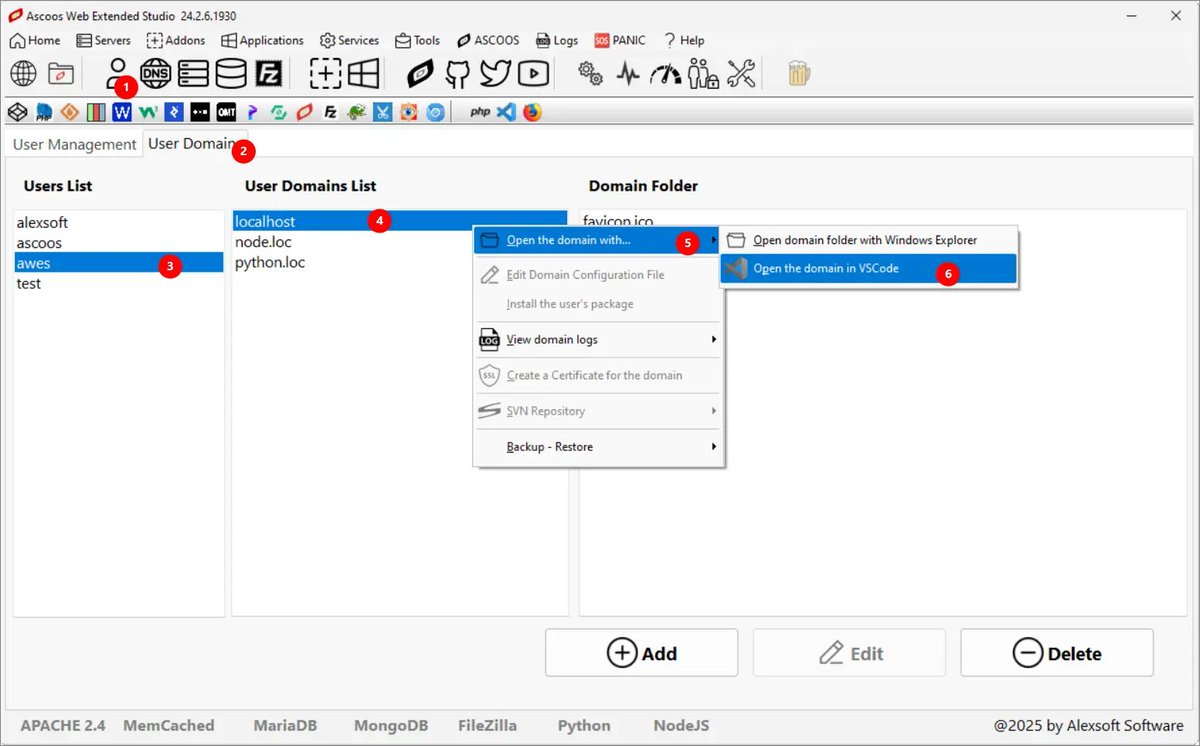
Task: Click the VSCode icon in the lower toolbar
Action: [x=507, y=111]
